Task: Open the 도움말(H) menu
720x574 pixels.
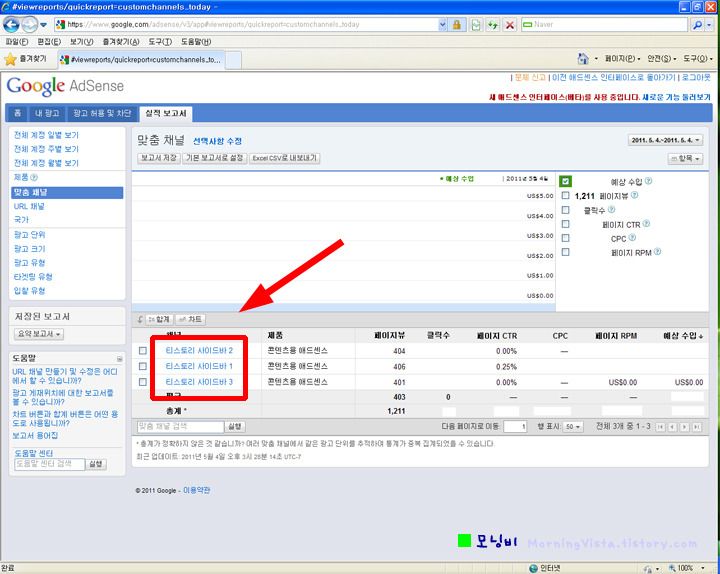Action: [196, 42]
